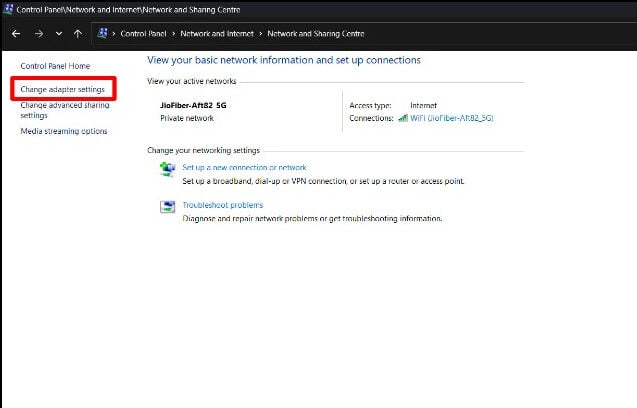Click the Control Panel icon in address bar
The width and height of the screenshot is (637, 408).
tap(102, 33)
